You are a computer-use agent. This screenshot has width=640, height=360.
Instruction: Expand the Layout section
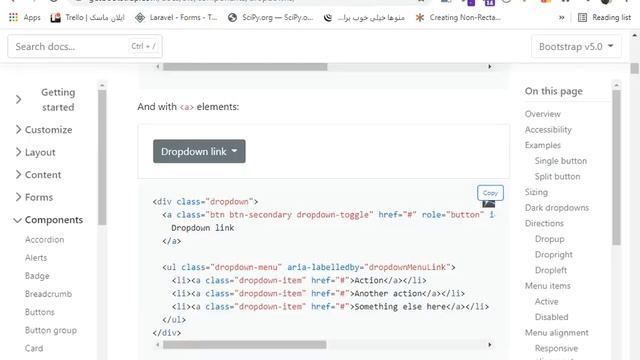coord(35,152)
